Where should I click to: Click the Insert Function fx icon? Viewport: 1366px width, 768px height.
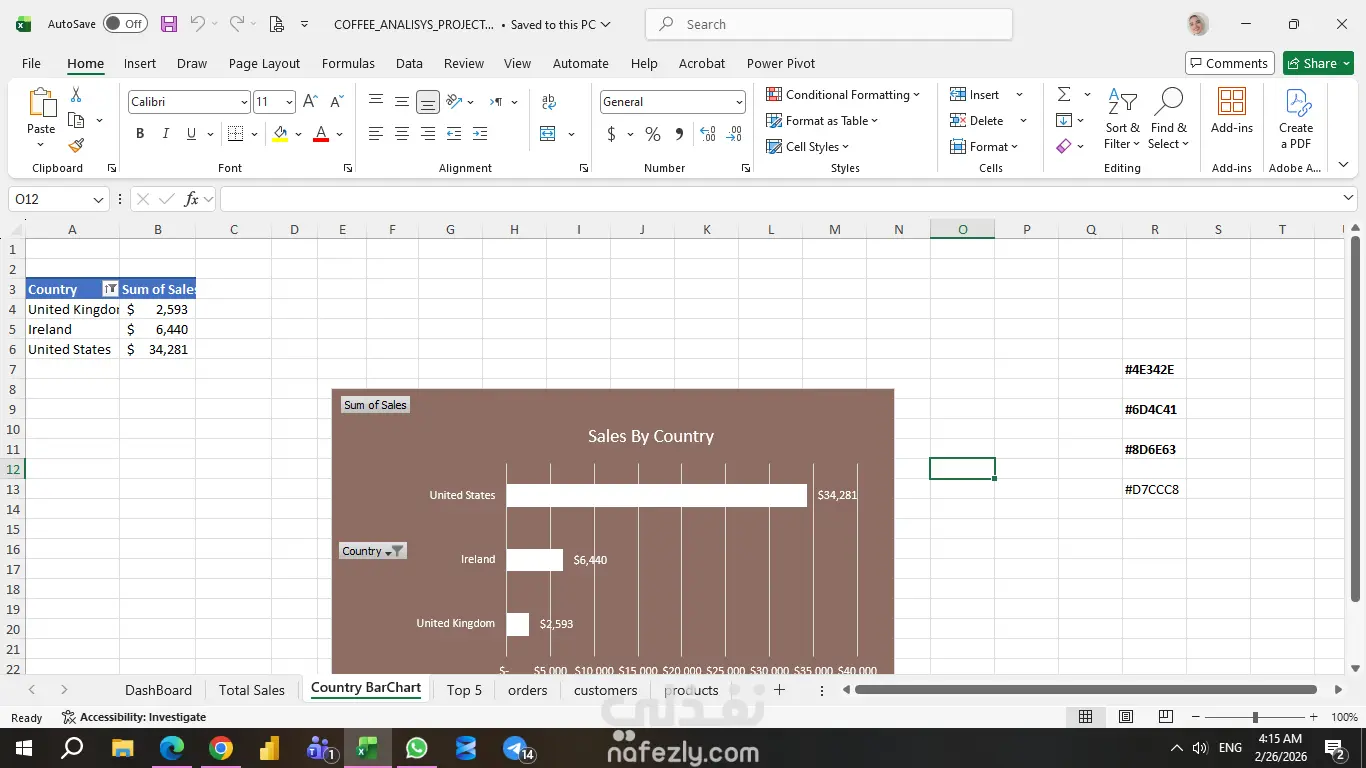(x=191, y=199)
